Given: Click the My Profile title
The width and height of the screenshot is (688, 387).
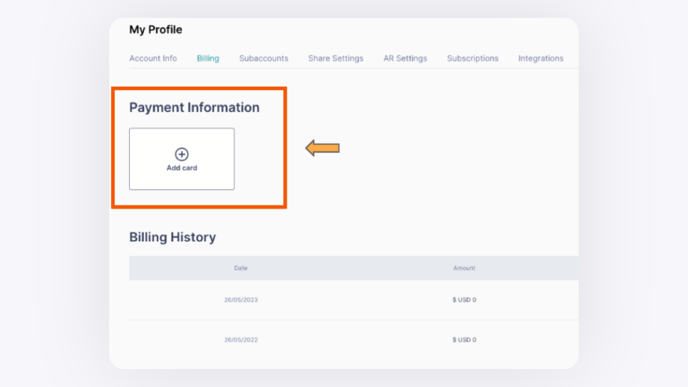Looking at the screenshot, I should coord(156,30).
